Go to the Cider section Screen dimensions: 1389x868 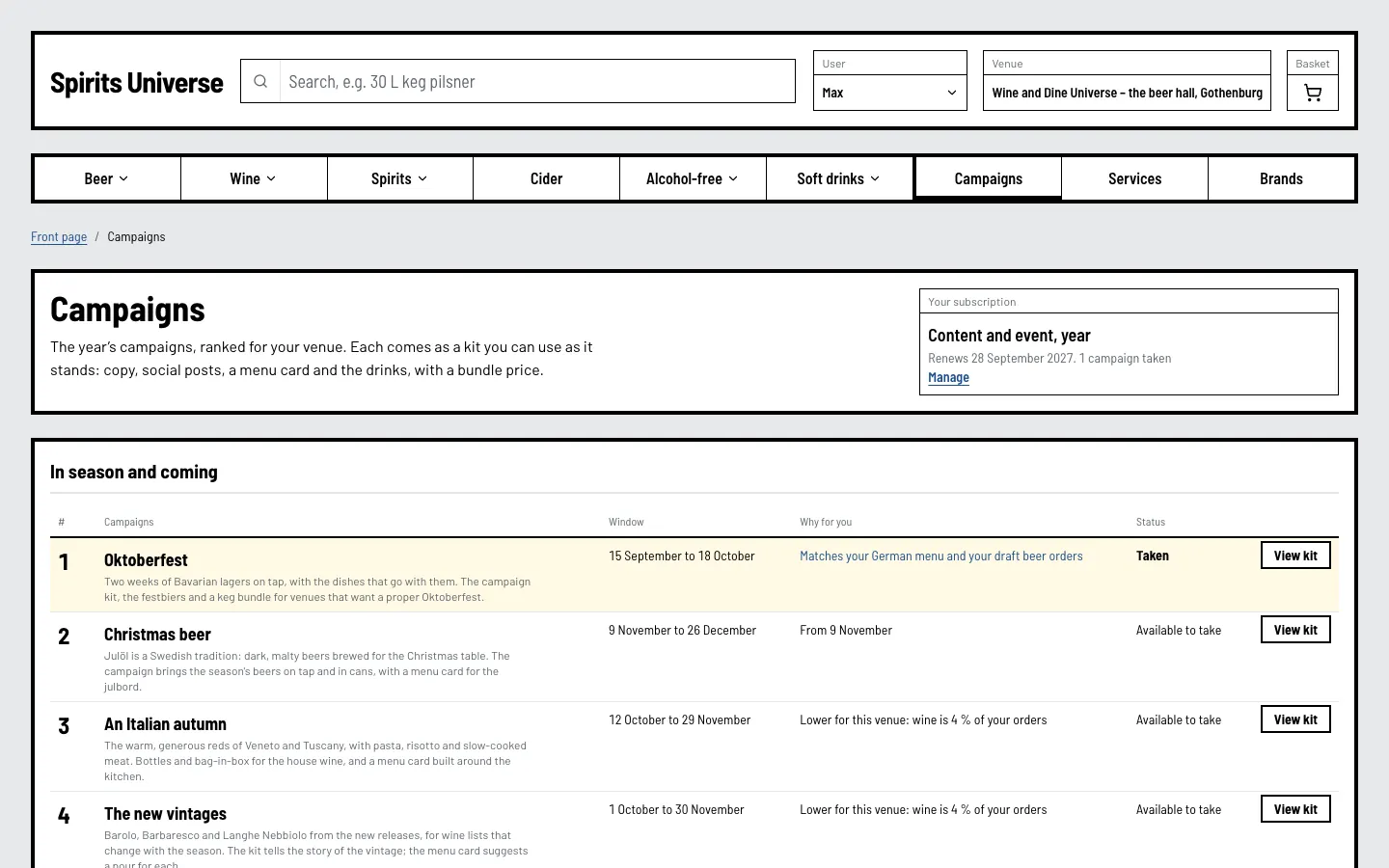pos(546,178)
